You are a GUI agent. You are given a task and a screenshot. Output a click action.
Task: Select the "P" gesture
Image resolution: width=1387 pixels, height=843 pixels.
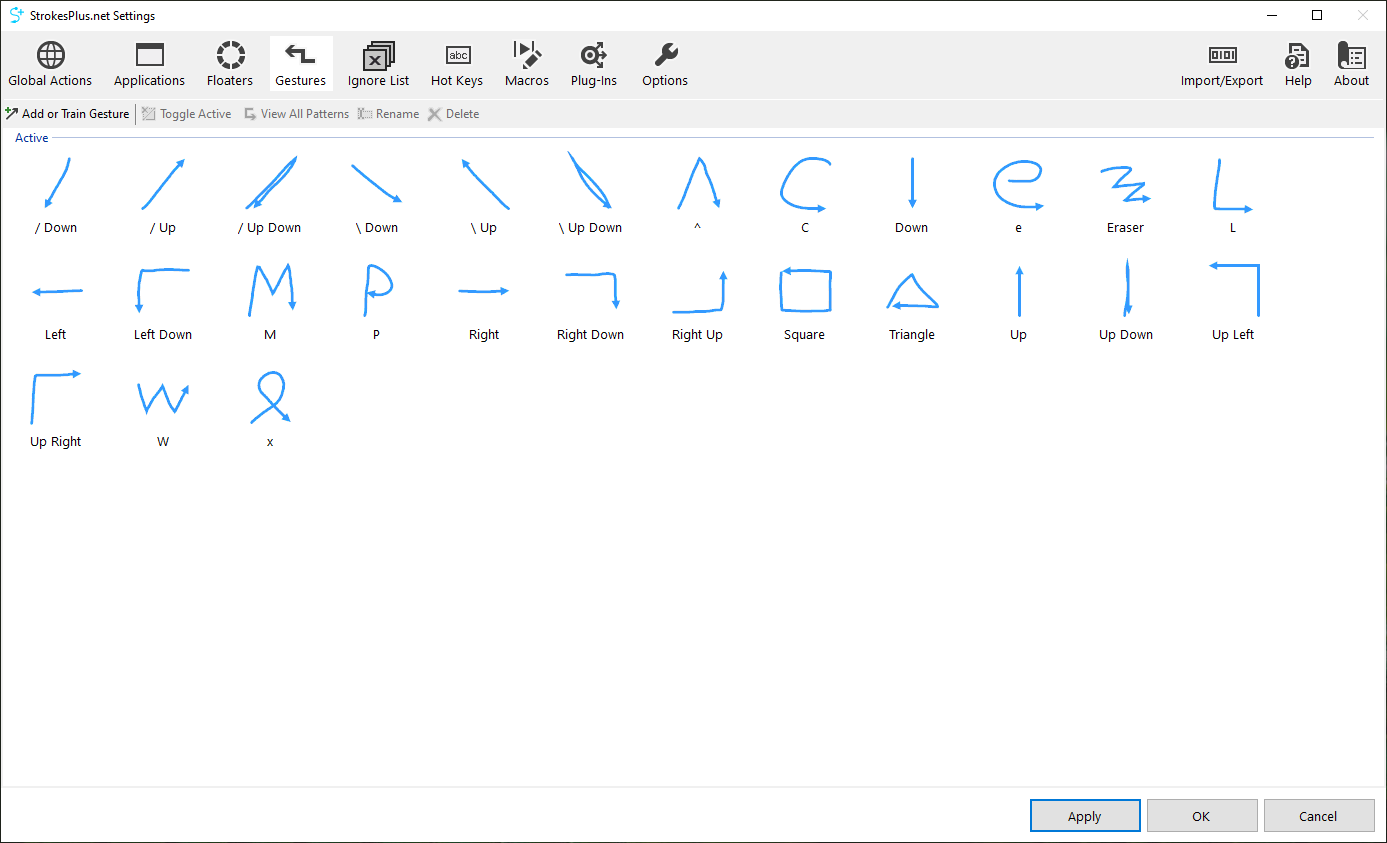377,301
